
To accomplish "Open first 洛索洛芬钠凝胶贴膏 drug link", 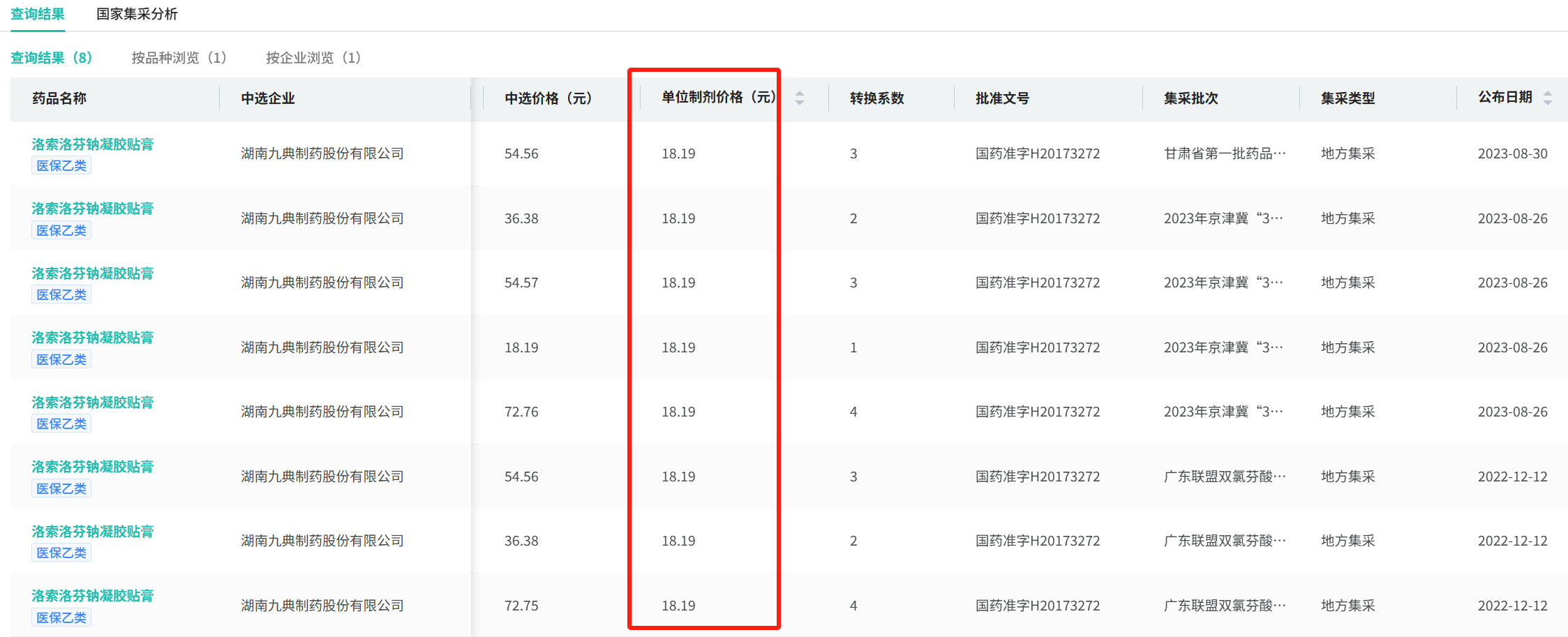I will click(x=93, y=144).
